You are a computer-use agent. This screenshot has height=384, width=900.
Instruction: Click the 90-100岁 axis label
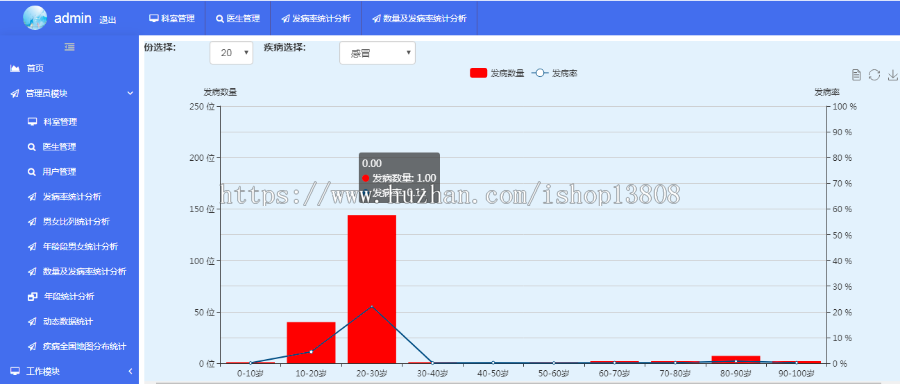(x=796, y=374)
